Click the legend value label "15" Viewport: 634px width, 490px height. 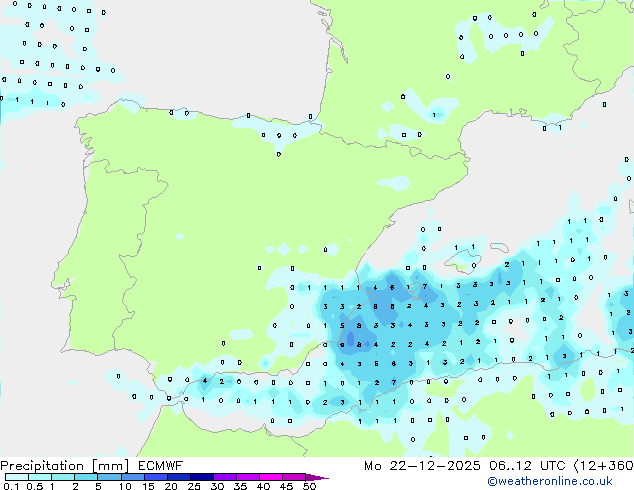(148, 486)
